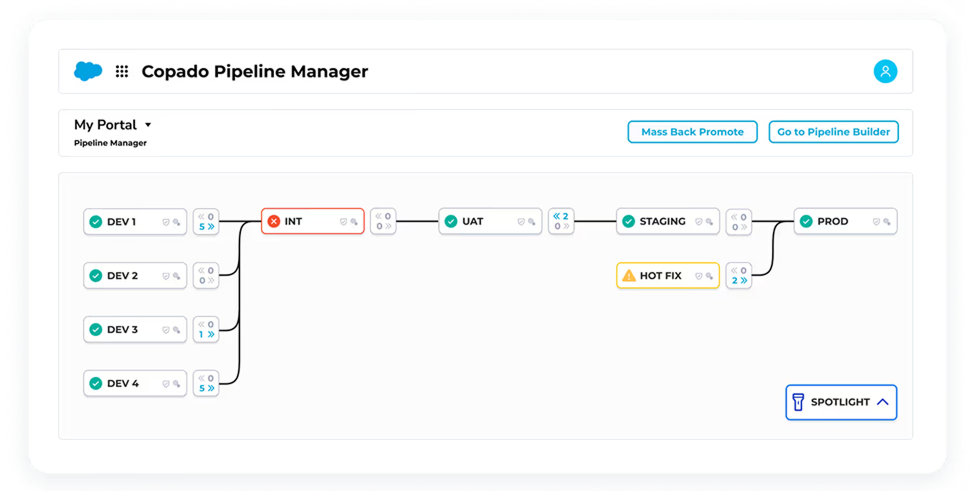Image resolution: width=975 pixels, height=491 pixels.
Task: Click the key icon on PROD
Action: click(887, 222)
